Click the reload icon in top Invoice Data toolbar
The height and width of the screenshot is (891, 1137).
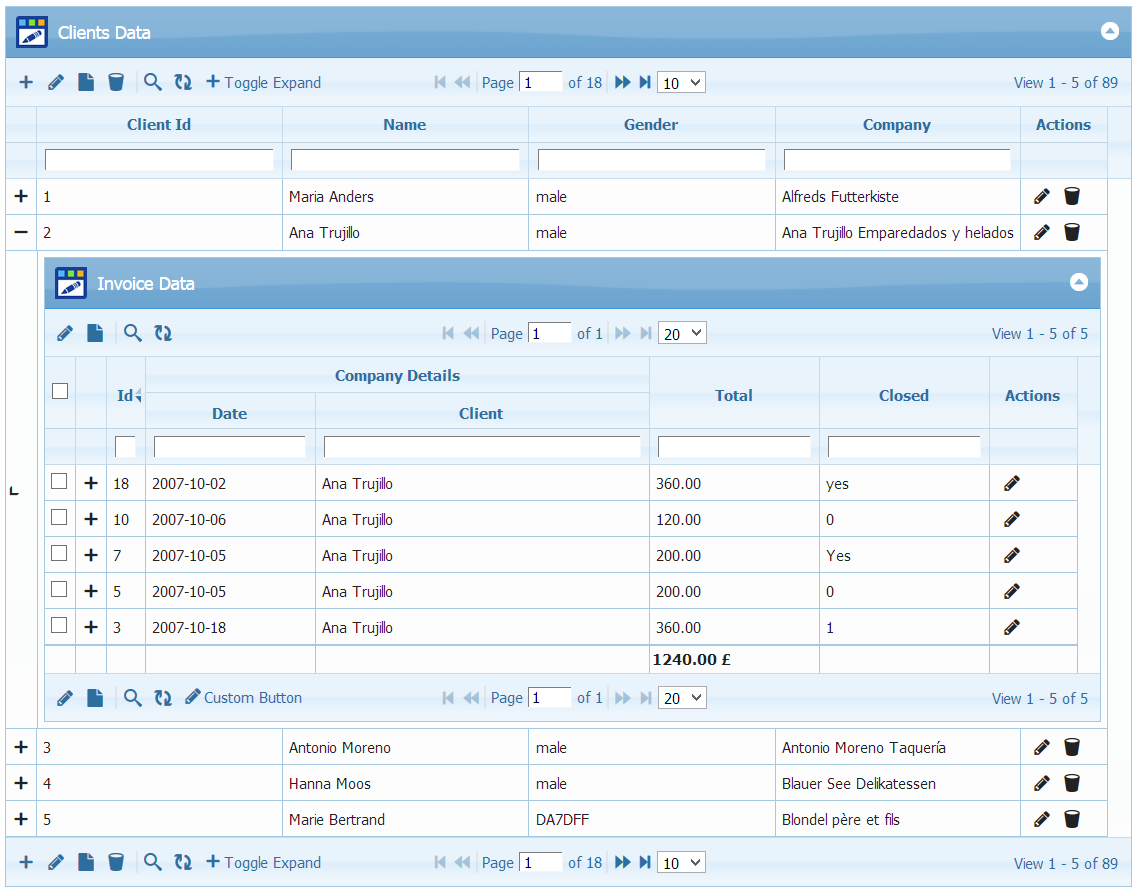click(163, 333)
